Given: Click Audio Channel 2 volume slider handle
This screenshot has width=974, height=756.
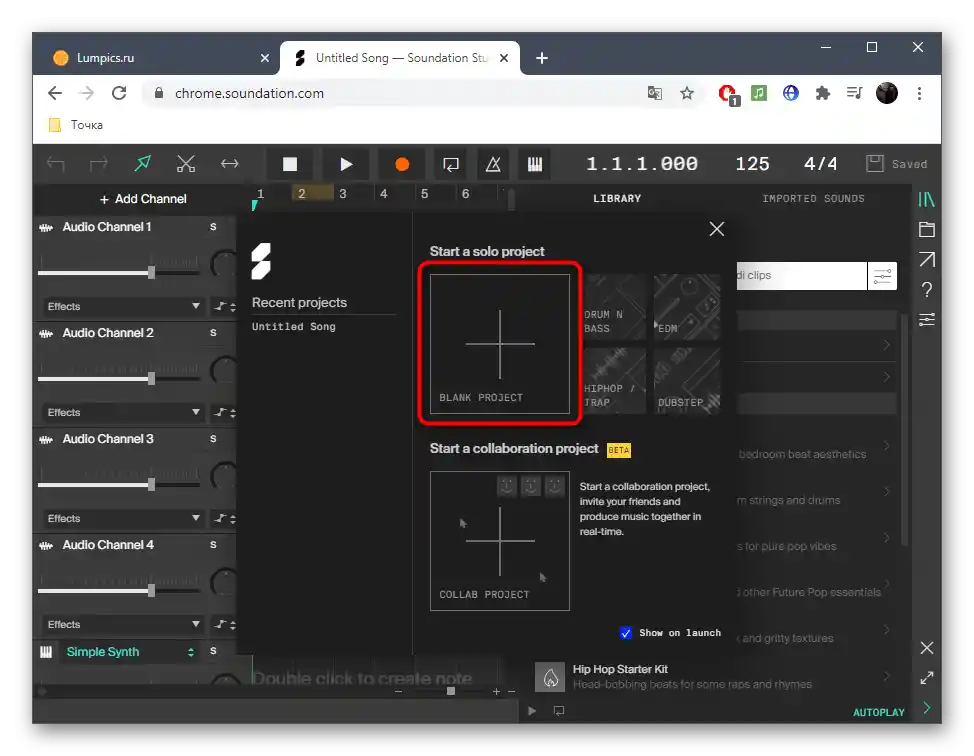Looking at the screenshot, I should coord(152,378).
